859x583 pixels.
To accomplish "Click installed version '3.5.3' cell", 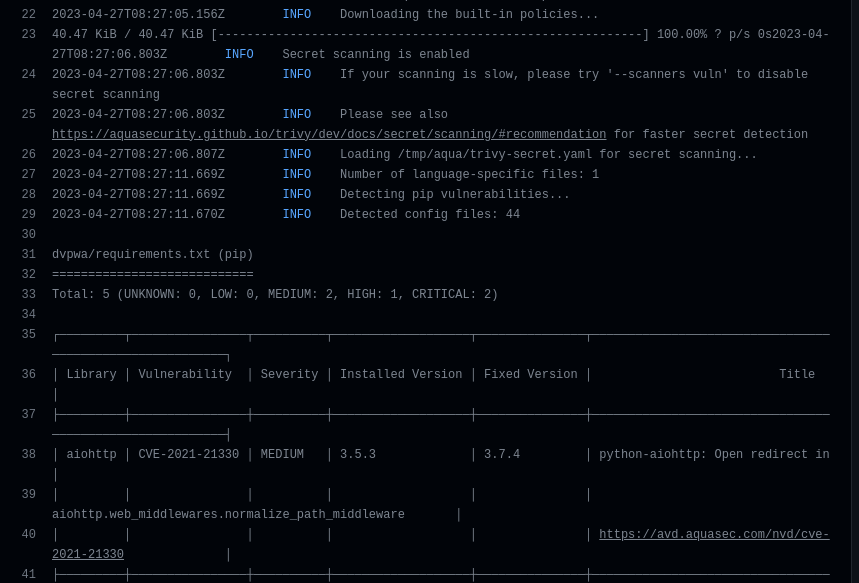I will (x=358, y=454).
